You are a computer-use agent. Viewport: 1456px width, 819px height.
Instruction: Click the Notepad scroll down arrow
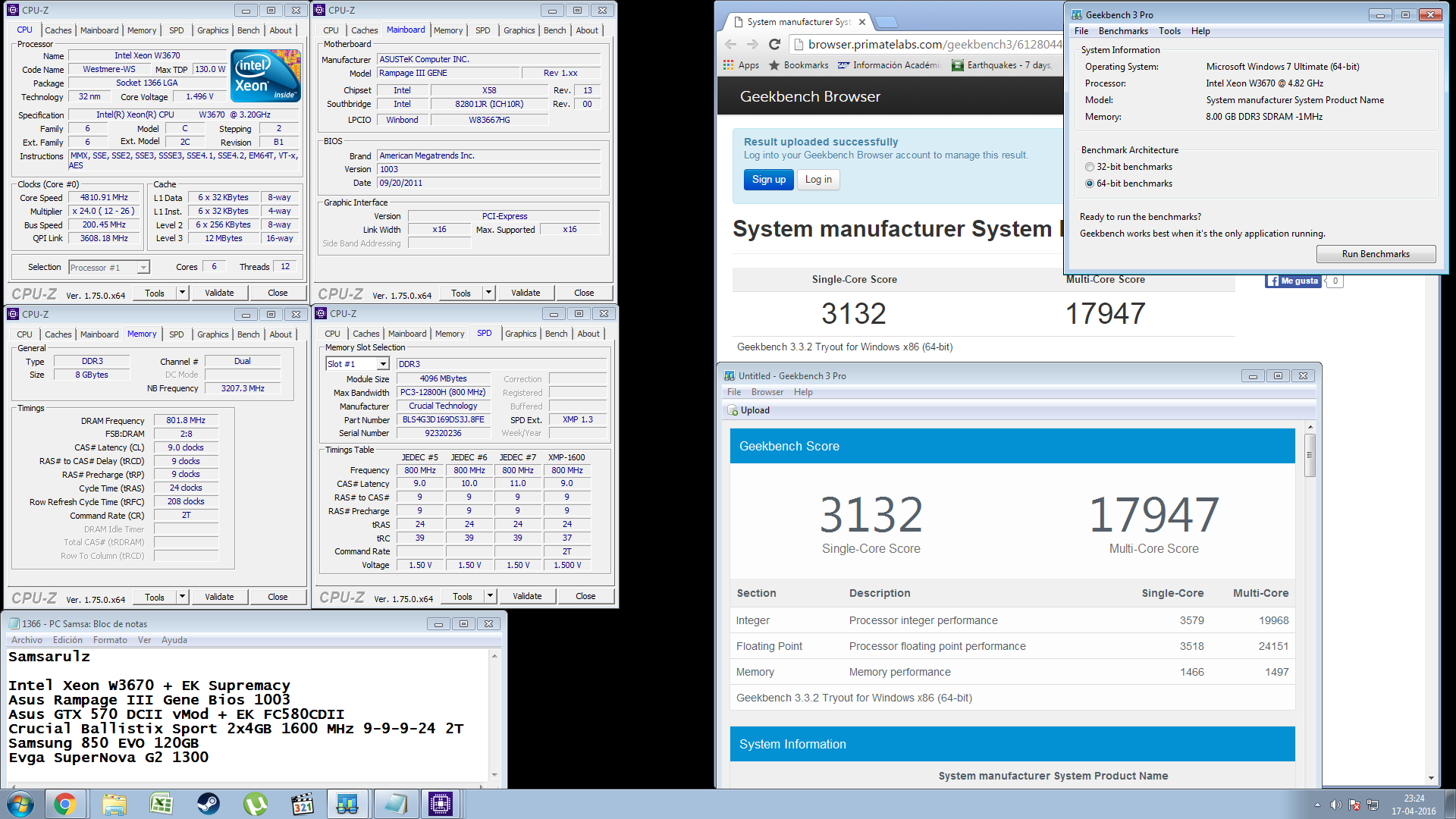[494, 775]
